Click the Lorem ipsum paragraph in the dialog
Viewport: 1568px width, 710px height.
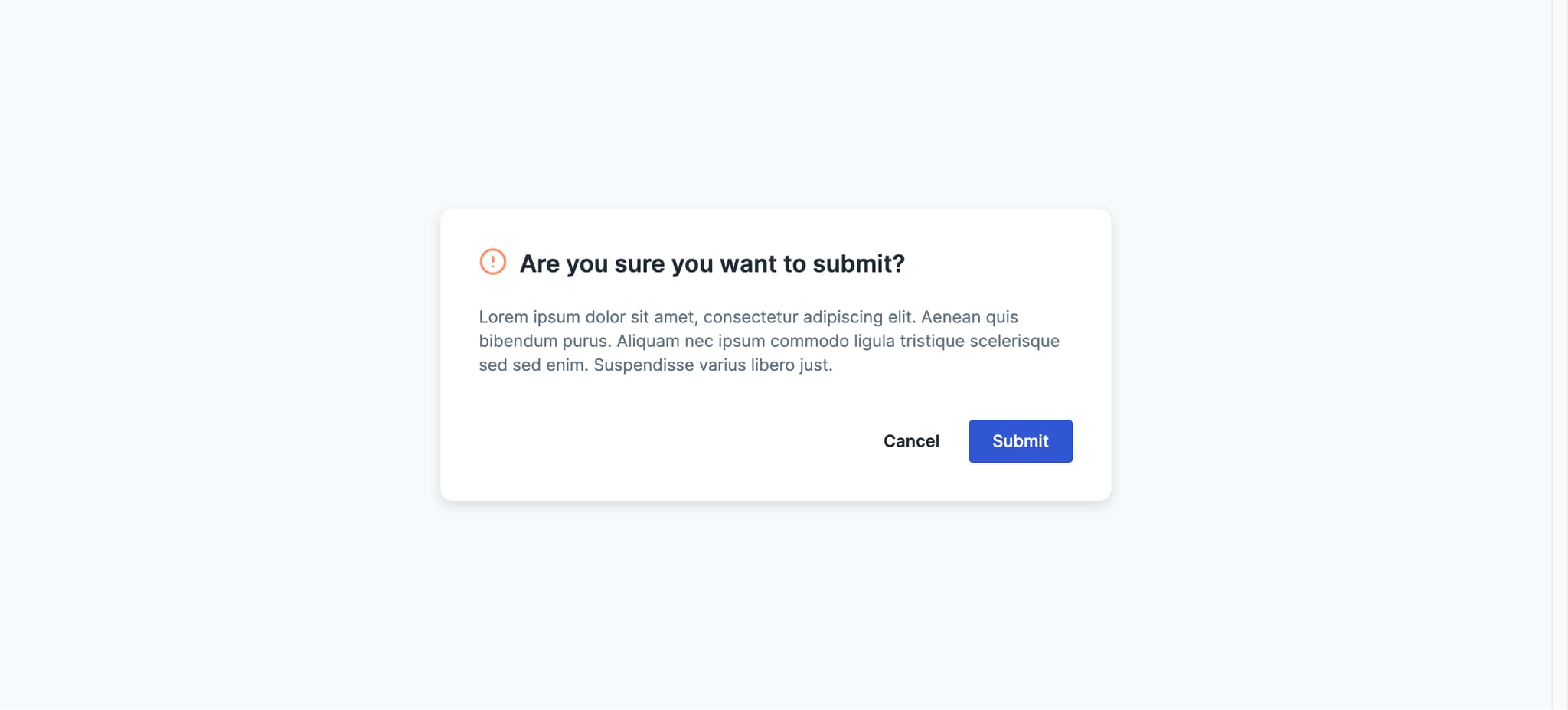point(769,341)
